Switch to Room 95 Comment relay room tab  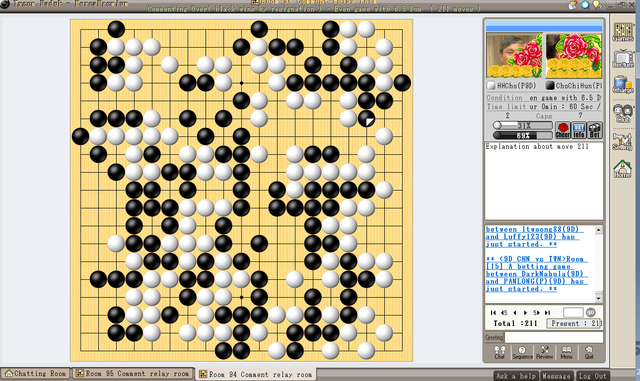point(133,374)
